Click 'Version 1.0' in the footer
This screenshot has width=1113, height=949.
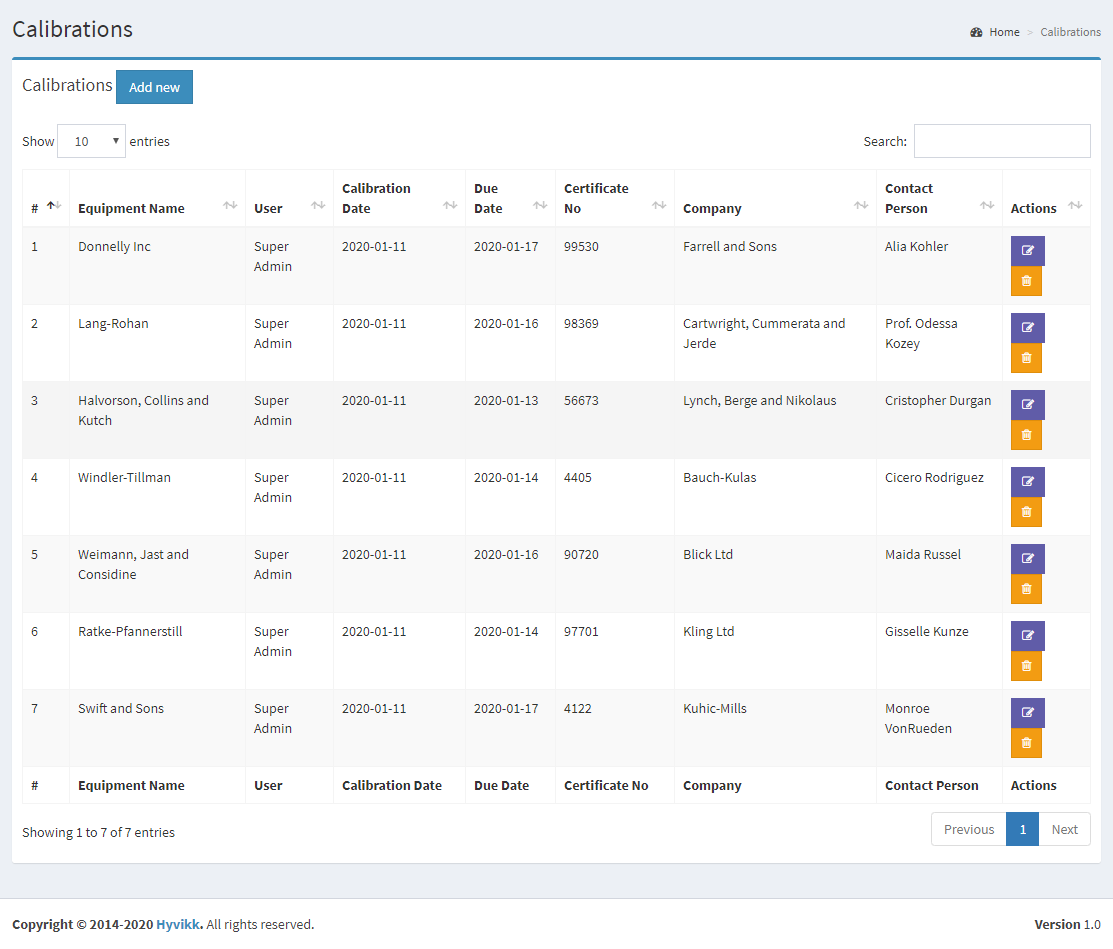[1068, 924]
